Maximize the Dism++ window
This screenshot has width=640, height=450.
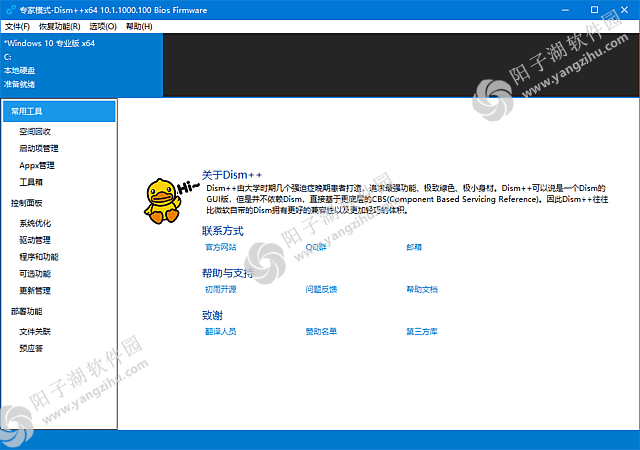(x=595, y=10)
